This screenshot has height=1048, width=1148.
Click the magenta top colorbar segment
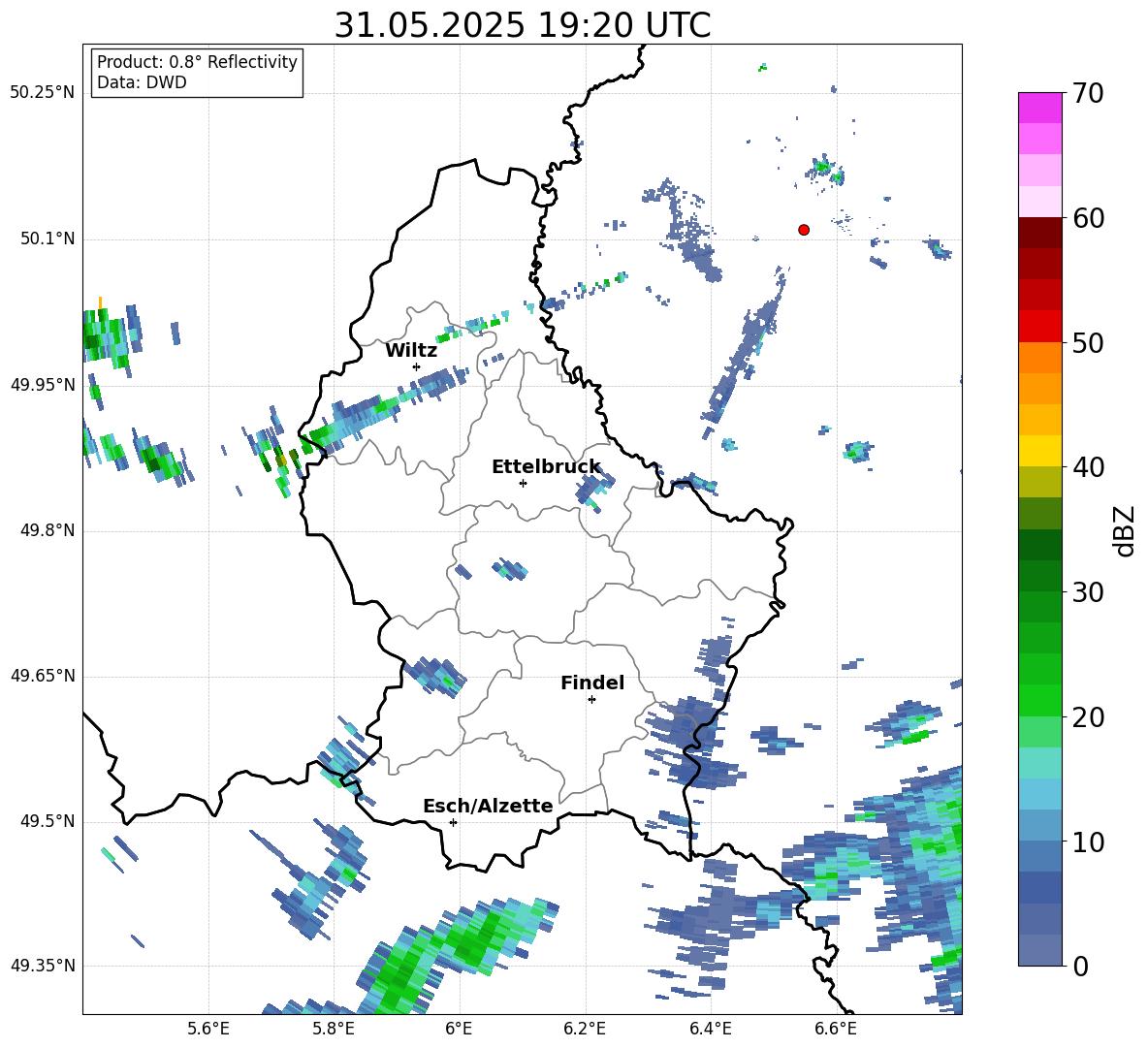[1040, 108]
